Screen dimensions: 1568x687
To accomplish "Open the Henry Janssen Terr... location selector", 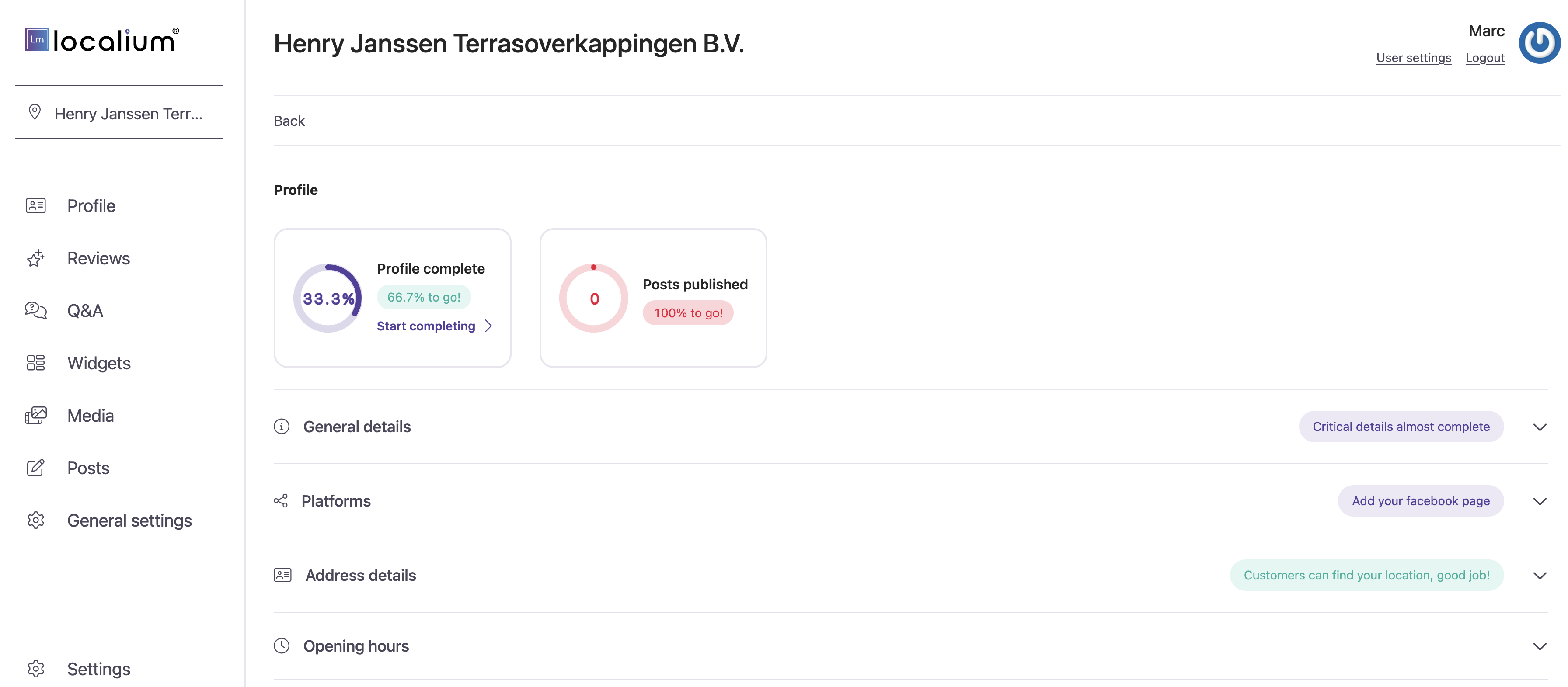I will (118, 113).
